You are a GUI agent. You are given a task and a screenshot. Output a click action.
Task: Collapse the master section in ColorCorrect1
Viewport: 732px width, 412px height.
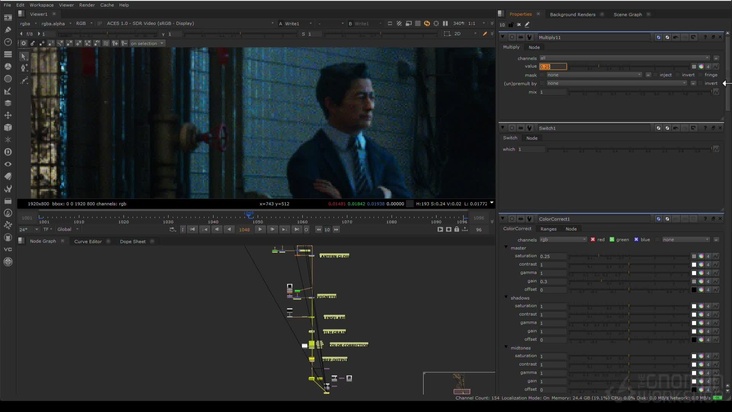pos(506,248)
